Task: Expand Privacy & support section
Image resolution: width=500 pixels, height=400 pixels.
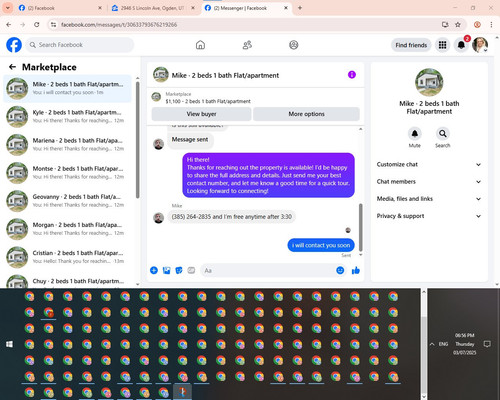Action: point(429,216)
